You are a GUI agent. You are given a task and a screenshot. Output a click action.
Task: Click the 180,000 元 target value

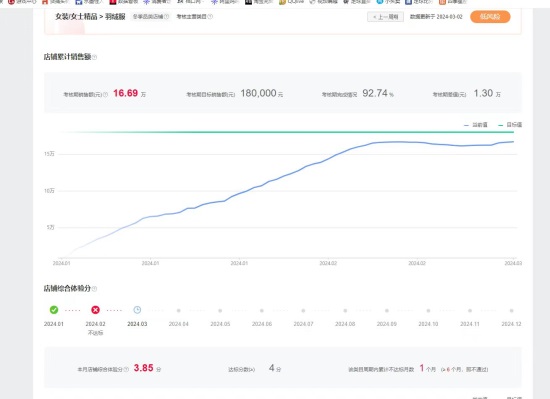click(x=262, y=93)
